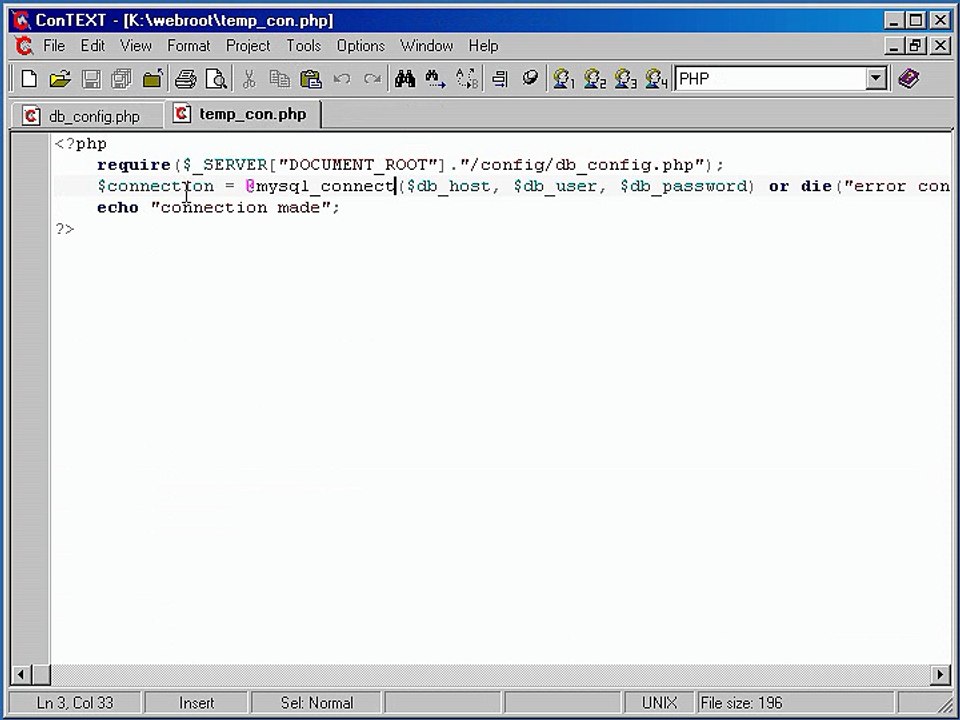Click the 'echo' keyword in line 4

pyautogui.click(x=118, y=208)
